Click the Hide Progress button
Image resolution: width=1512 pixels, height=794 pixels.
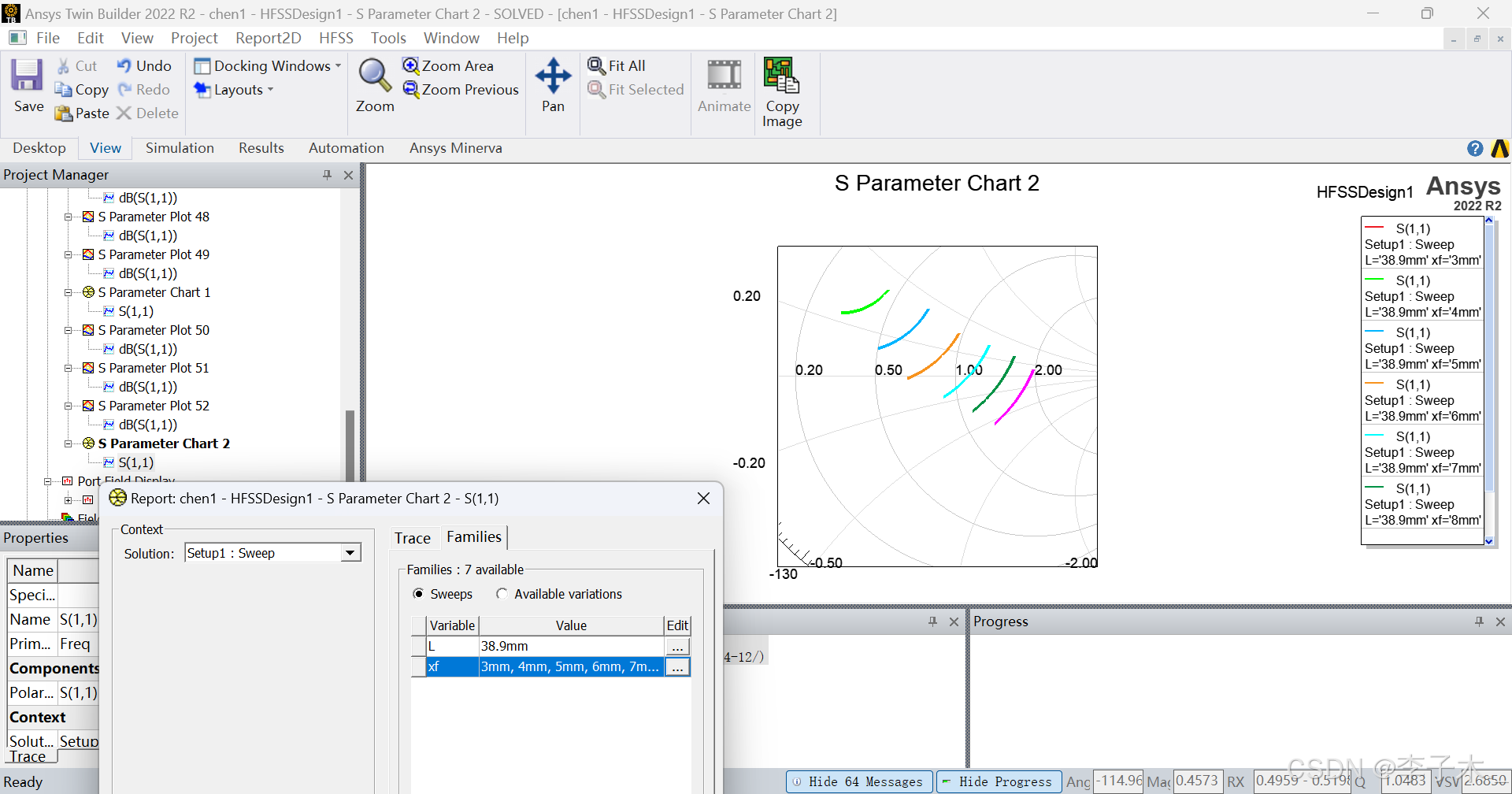999,781
